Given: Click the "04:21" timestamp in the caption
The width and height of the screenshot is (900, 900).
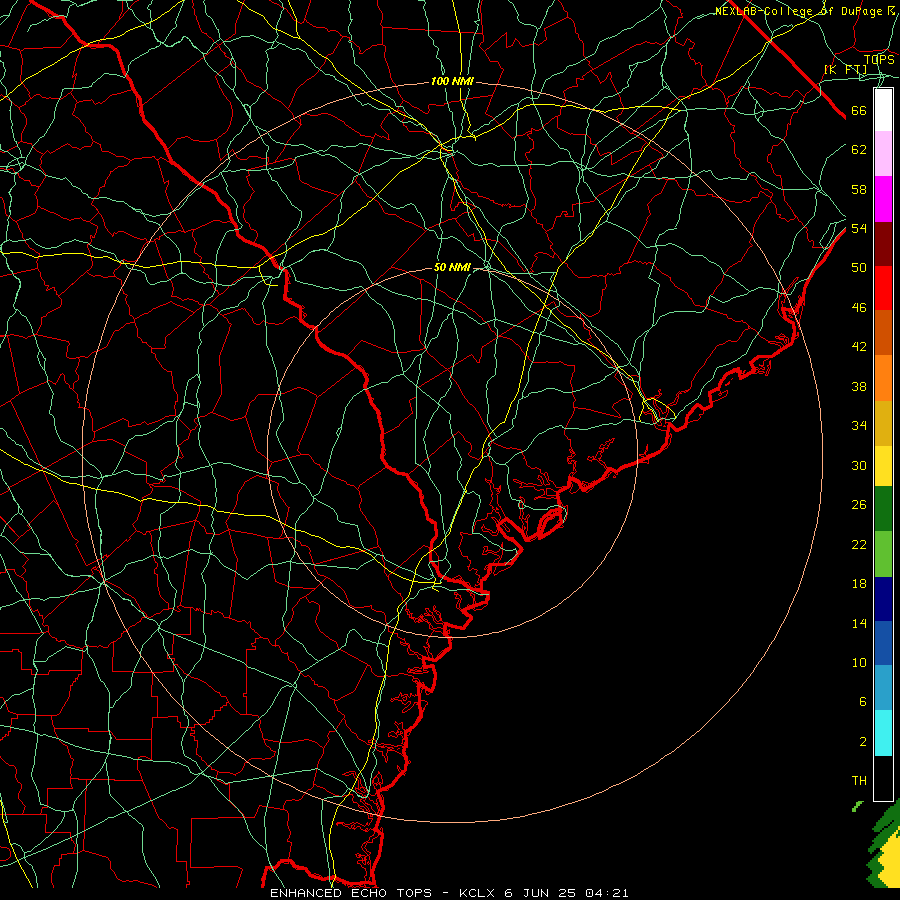Looking at the screenshot, I should coord(607,893).
